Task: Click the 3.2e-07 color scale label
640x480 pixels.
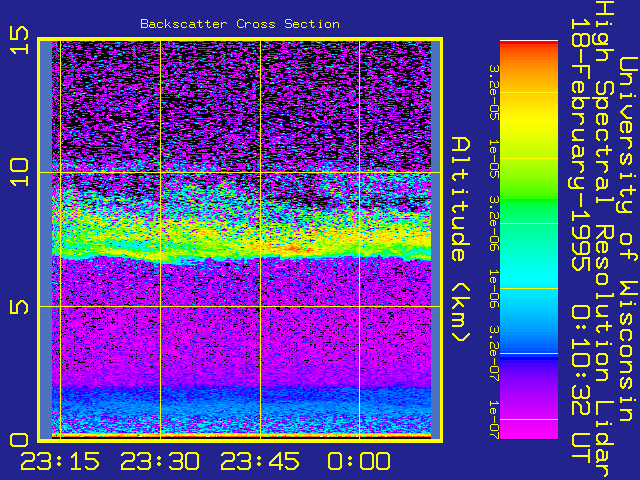Action: [x=494, y=353]
